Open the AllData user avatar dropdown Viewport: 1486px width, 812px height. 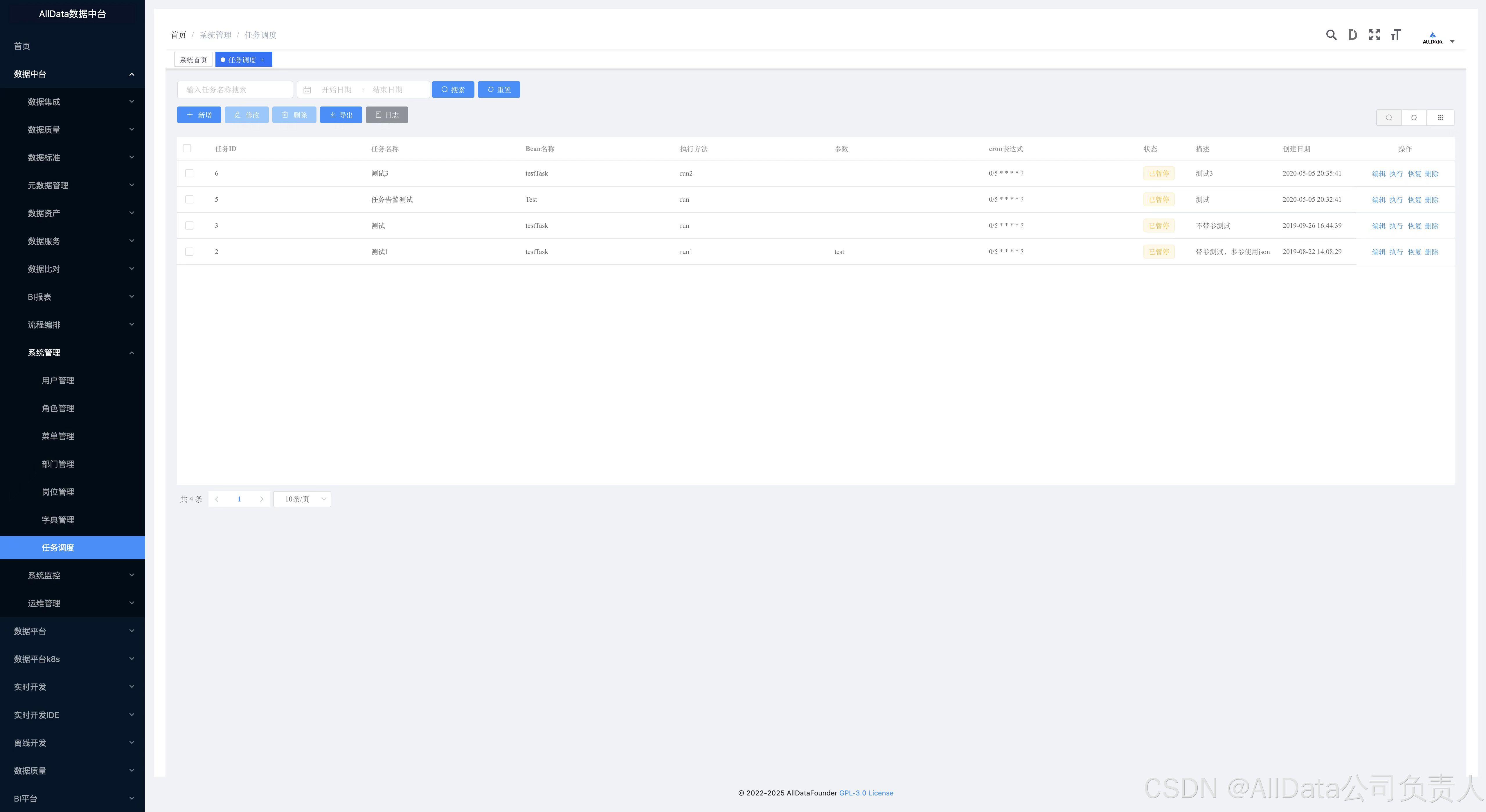tap(1438, 38)
